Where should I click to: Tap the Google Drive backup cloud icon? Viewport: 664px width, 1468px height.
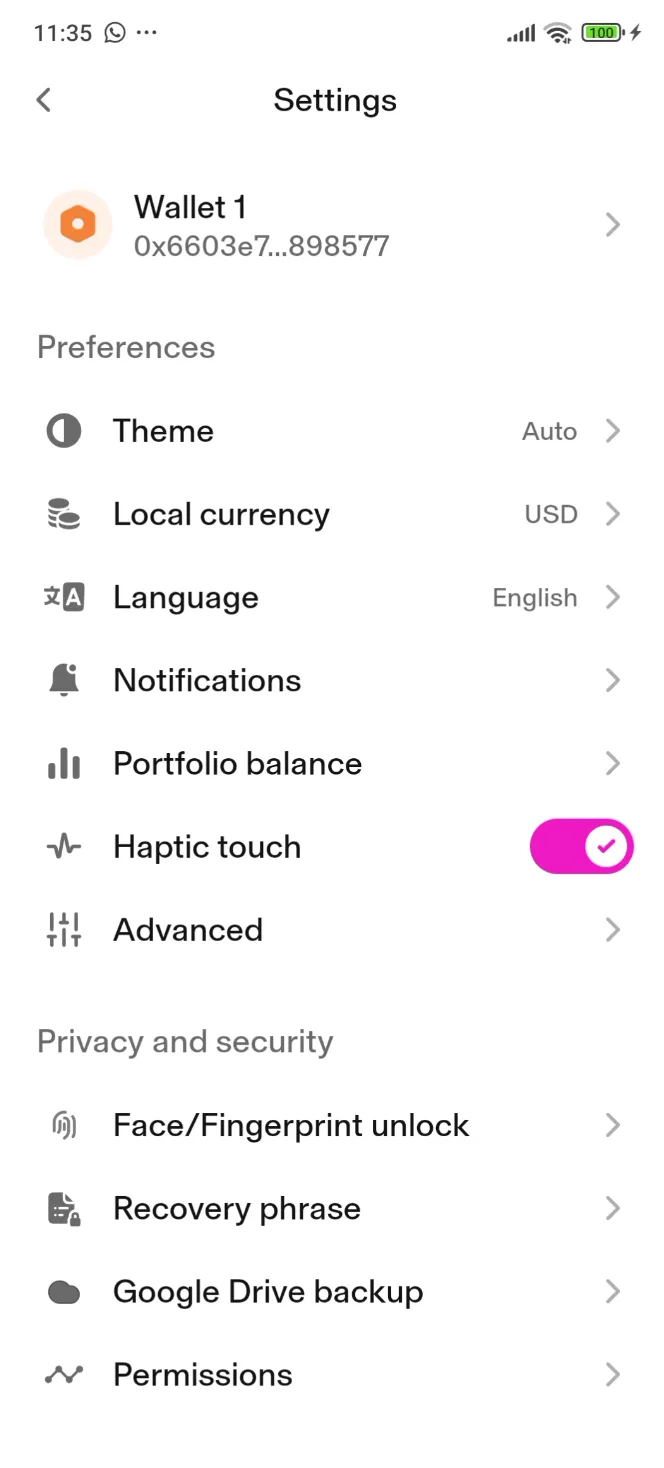coord(64,1292)
